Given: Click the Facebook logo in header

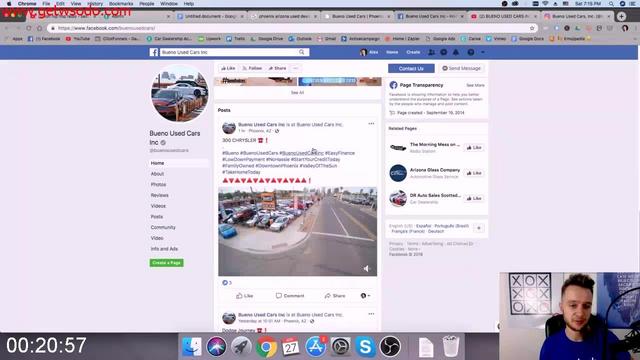Looking at the screenshot, I should coord(154,52).
